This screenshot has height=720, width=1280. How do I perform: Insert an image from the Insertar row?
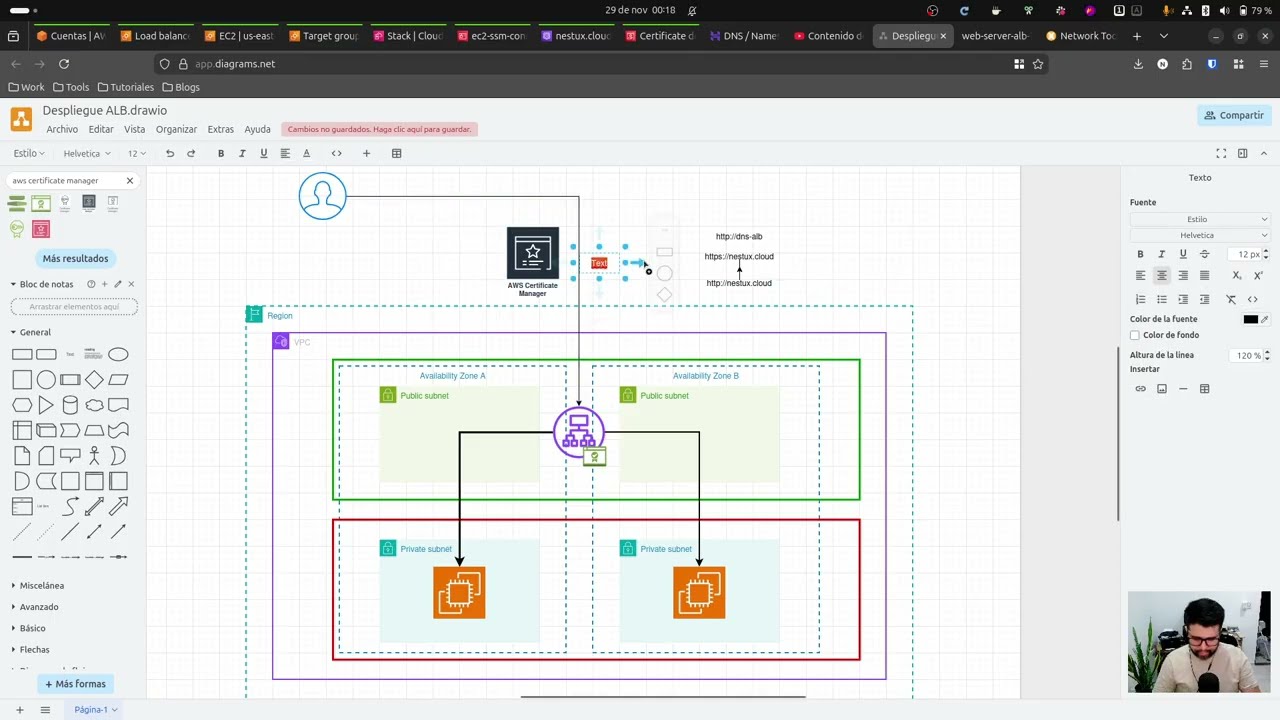tap(1161, 388)
